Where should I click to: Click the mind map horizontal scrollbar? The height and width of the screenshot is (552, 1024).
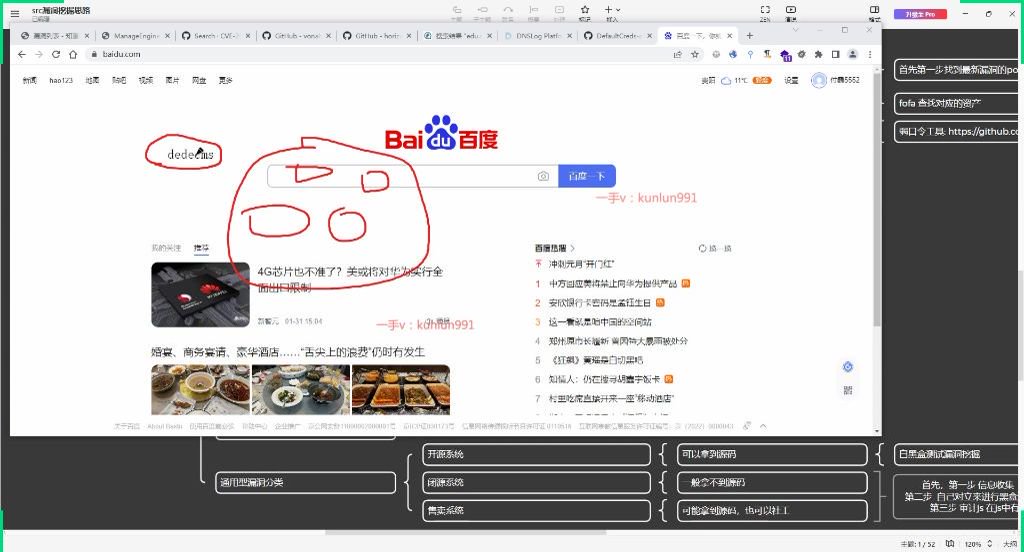465,532
